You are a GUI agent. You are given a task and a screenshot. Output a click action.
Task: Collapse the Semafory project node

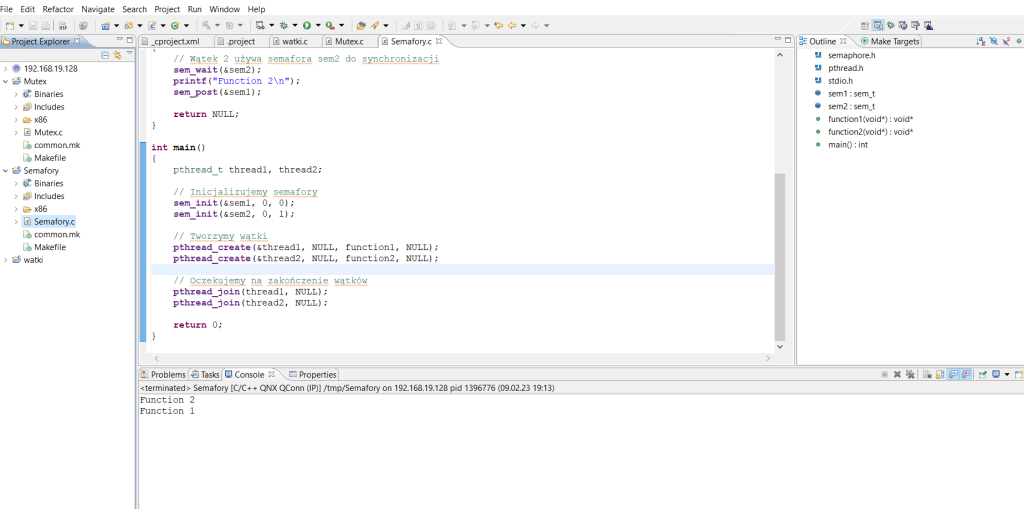pos(6,171)
